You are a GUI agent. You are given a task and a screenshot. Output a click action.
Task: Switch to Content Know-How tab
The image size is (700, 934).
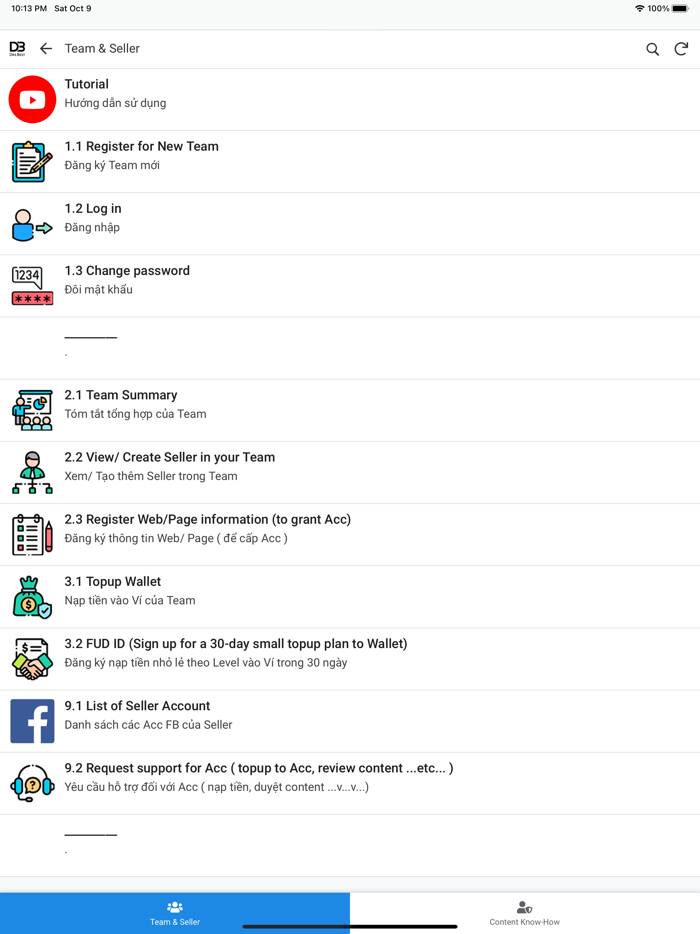coord(525,913)
